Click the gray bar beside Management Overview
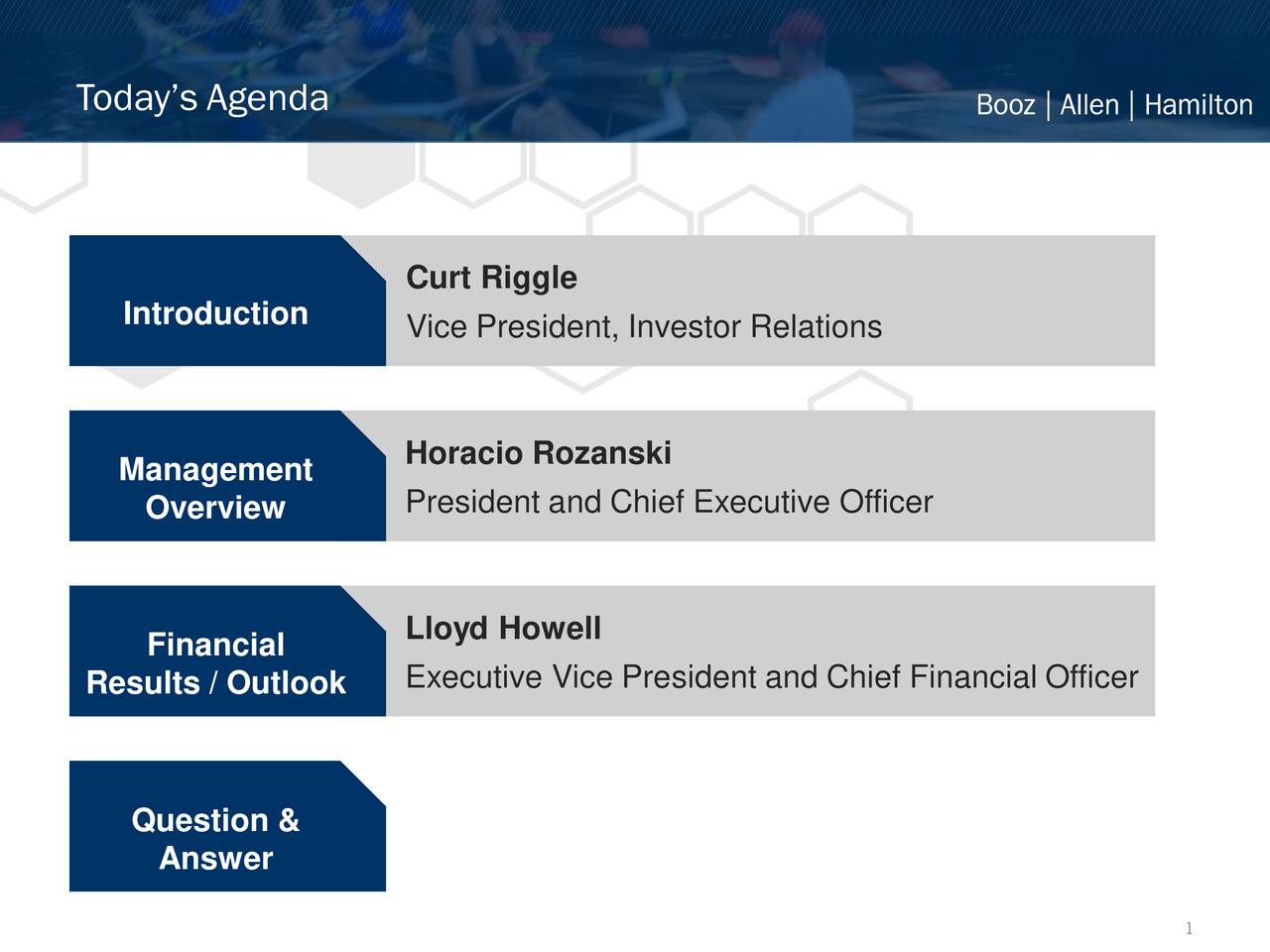The width and height of the screenshot is (1270, 952). click(x=770, y=476)
